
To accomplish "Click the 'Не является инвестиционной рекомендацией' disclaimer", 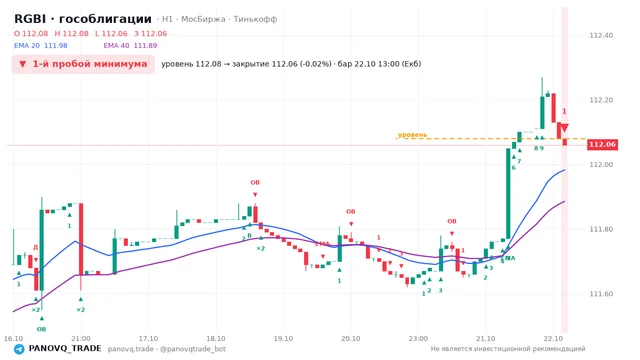I will (x=508, y=349).
